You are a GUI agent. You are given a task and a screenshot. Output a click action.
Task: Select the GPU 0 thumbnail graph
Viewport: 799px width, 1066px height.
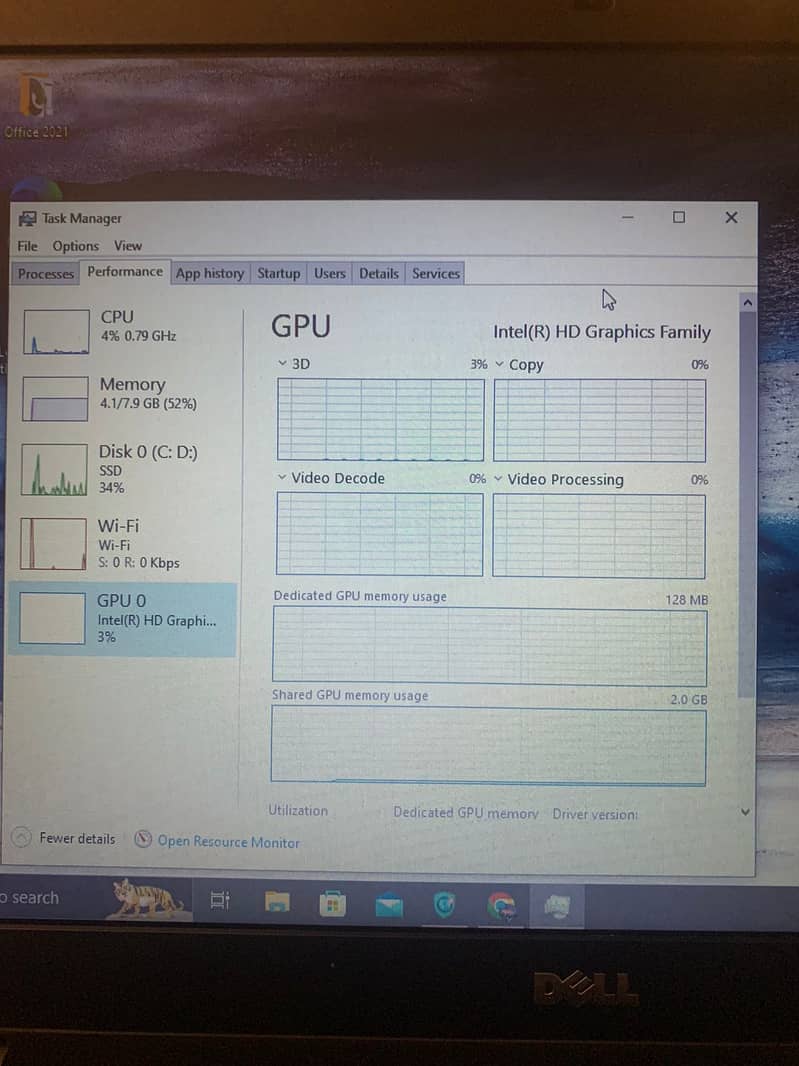click(x=52, y=618)
